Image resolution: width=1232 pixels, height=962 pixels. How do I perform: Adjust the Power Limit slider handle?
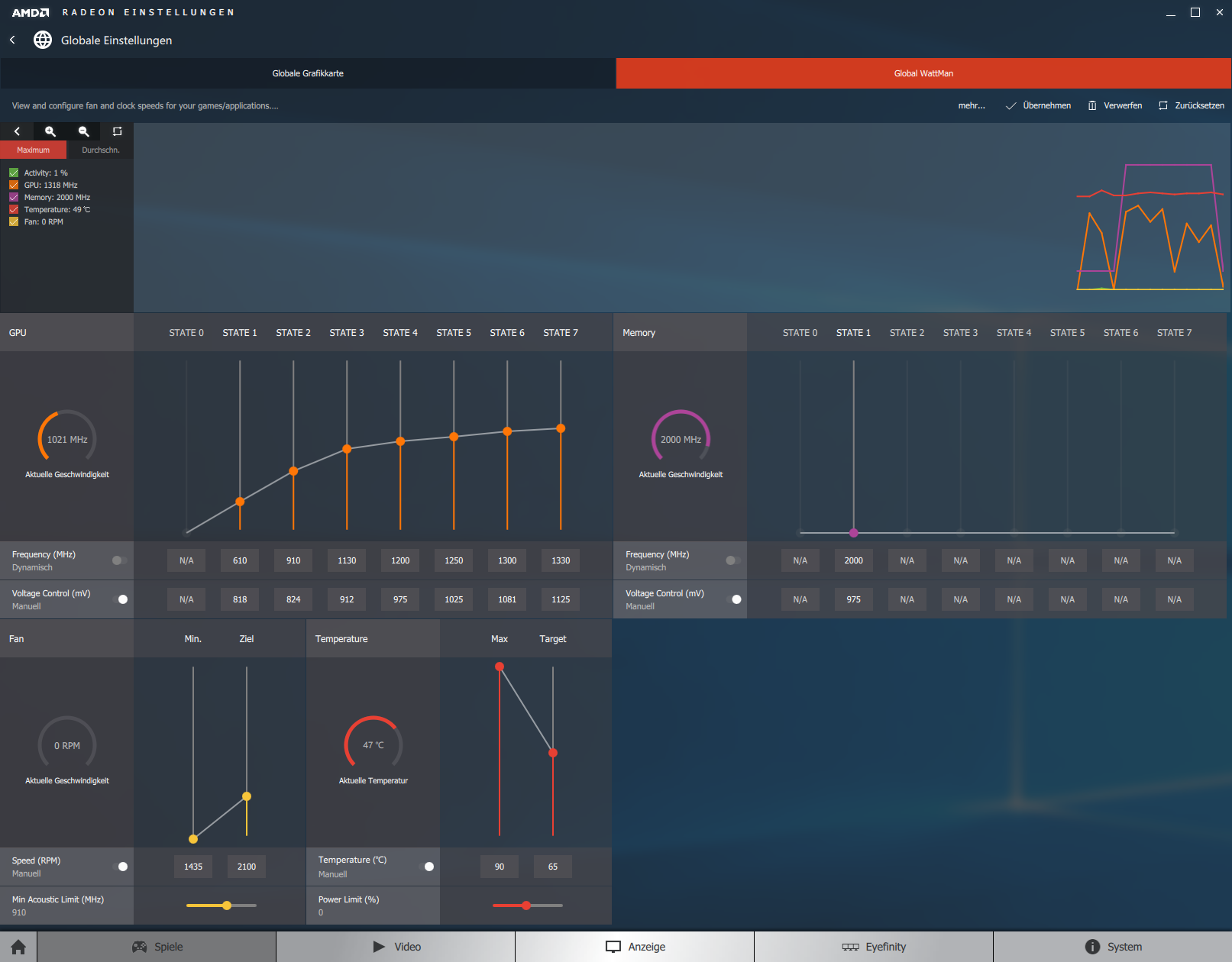point(526,906)
